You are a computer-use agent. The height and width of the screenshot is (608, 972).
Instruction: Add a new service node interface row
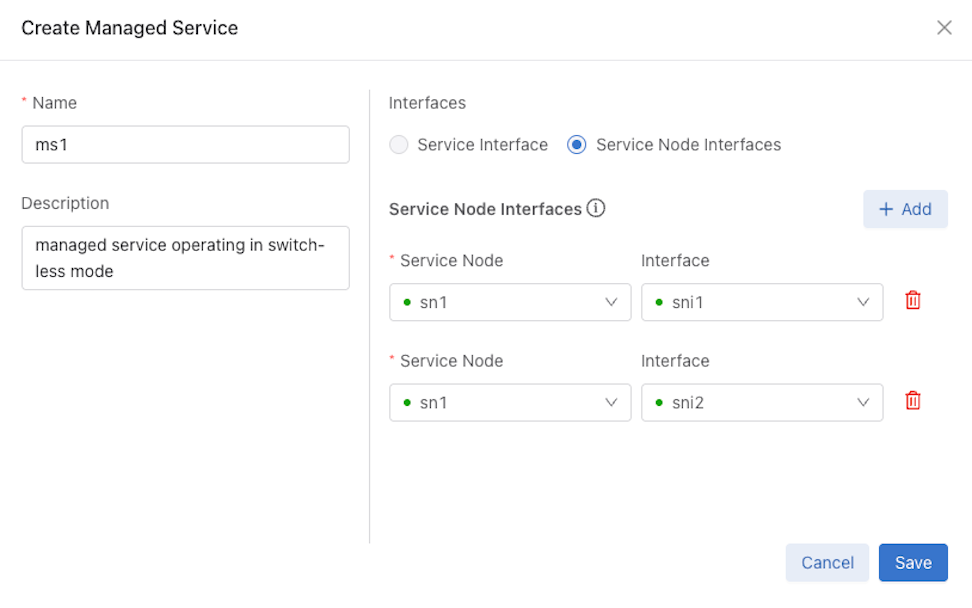905,209
